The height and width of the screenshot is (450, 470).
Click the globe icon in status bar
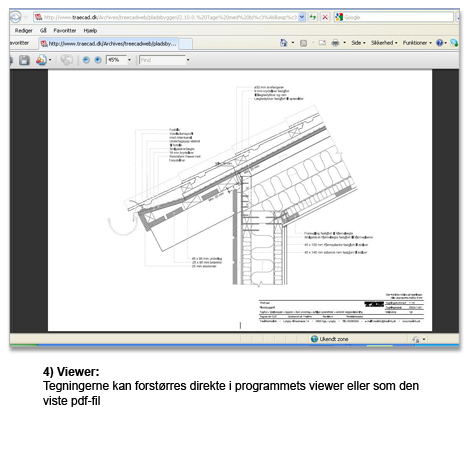[314, 339]
